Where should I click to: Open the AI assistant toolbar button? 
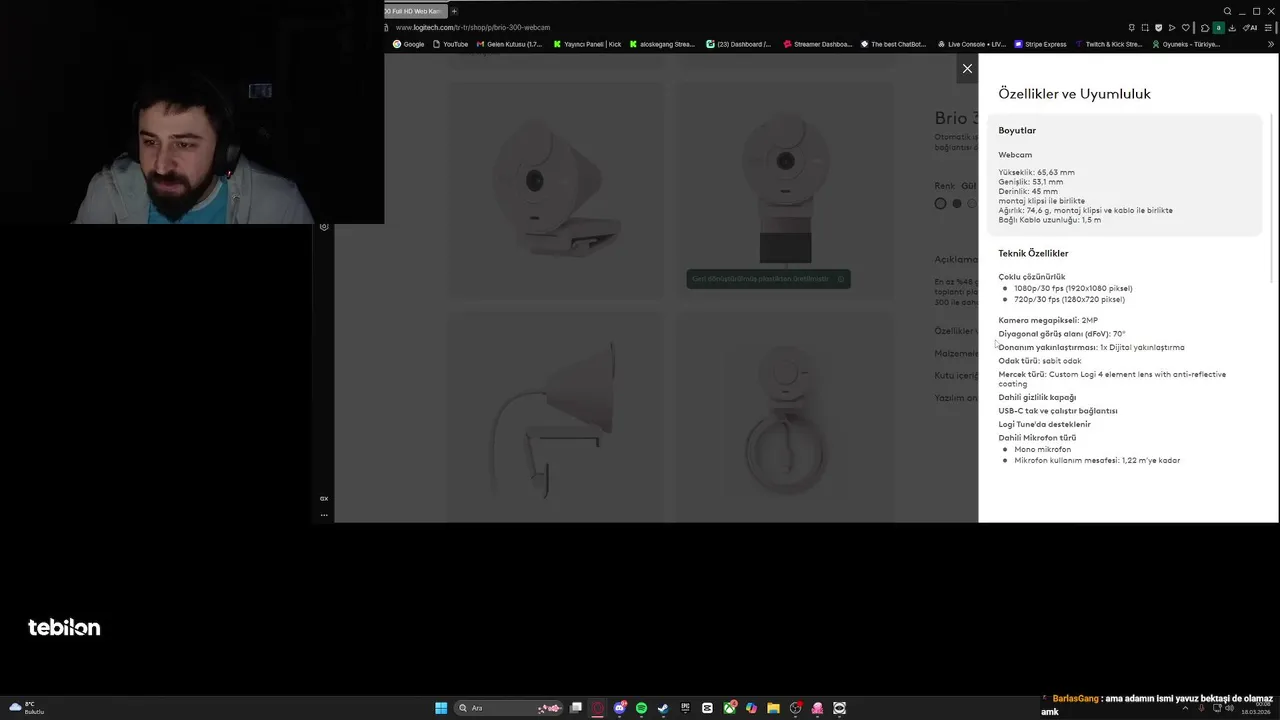tap(1249, 27)
